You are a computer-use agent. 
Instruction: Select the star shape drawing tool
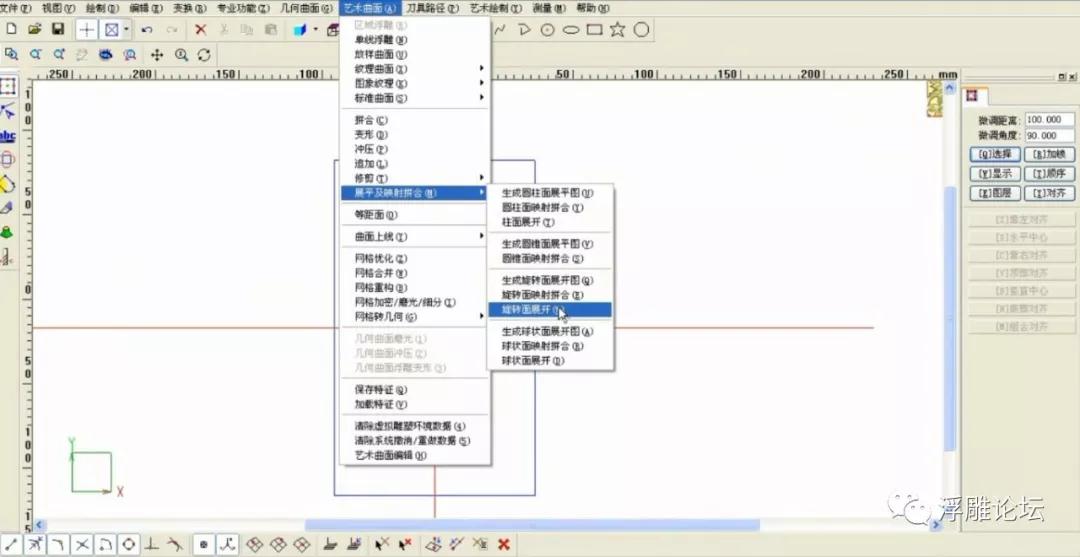618,30
